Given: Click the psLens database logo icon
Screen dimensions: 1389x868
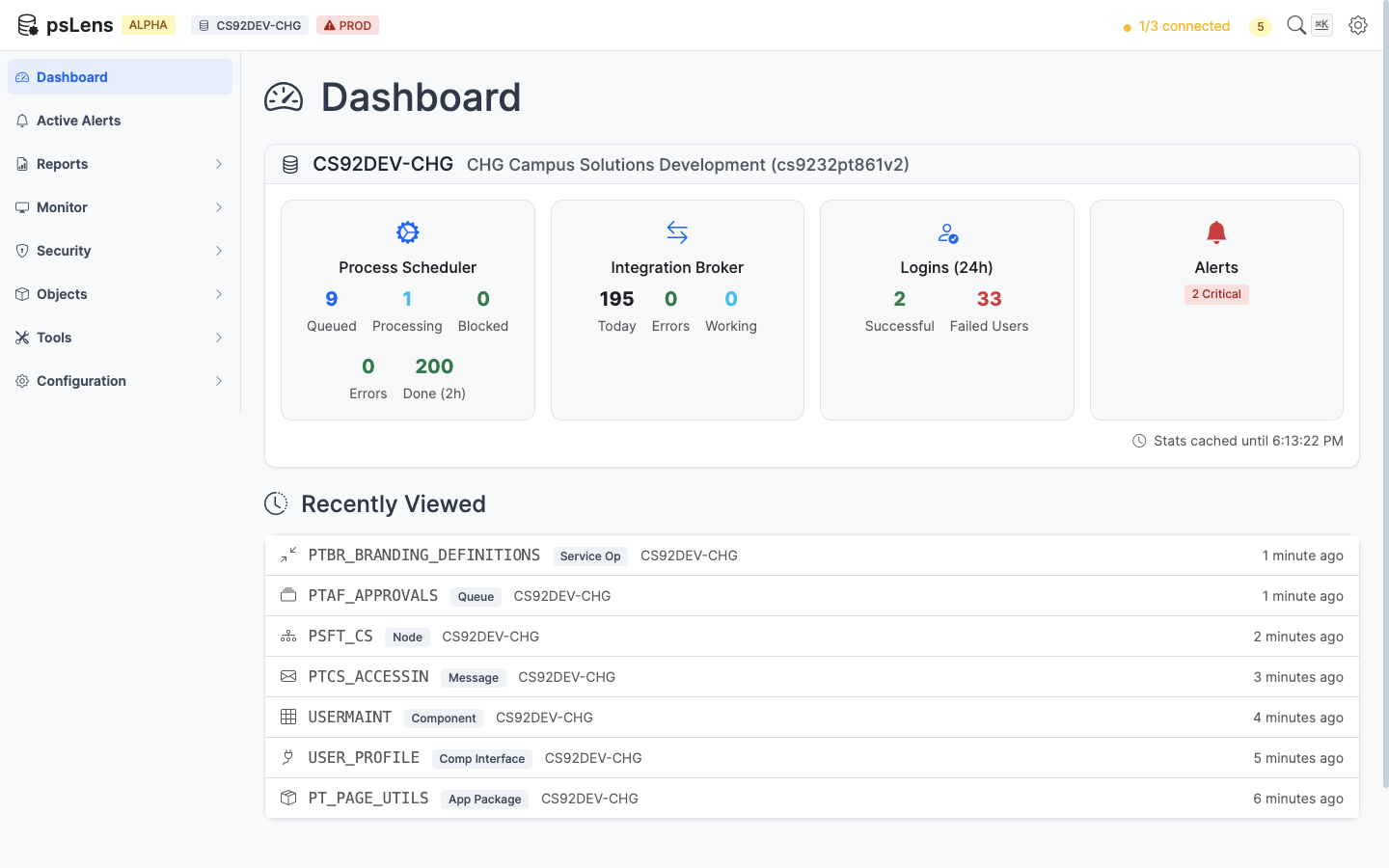Looking at the screenshot, I should (28, 25).
